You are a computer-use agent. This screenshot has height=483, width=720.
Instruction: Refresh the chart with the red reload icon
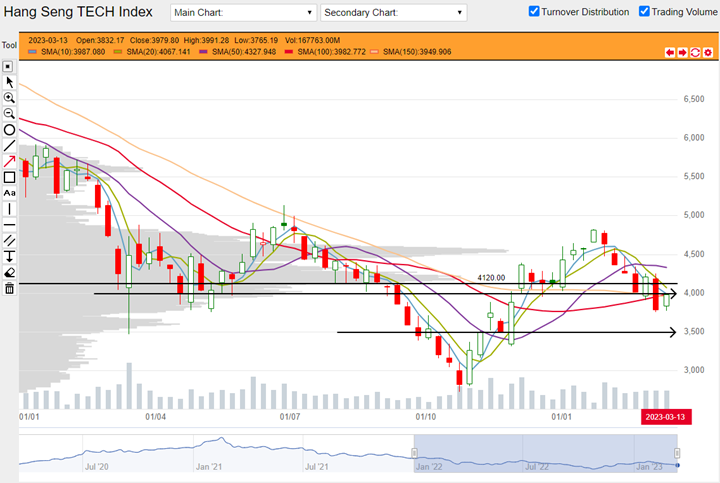click(x=695, y=52)
